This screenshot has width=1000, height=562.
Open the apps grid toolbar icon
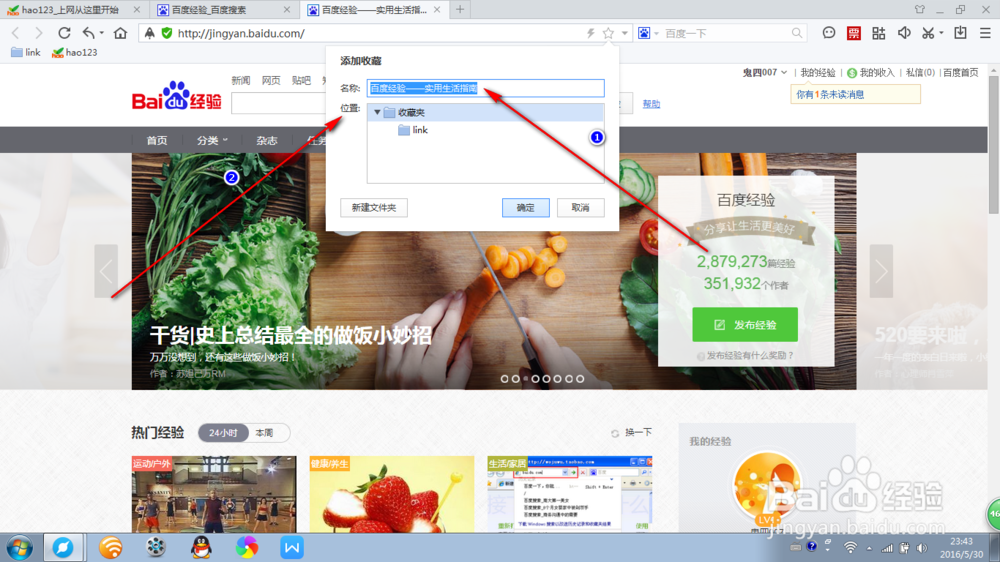point(878,33)
